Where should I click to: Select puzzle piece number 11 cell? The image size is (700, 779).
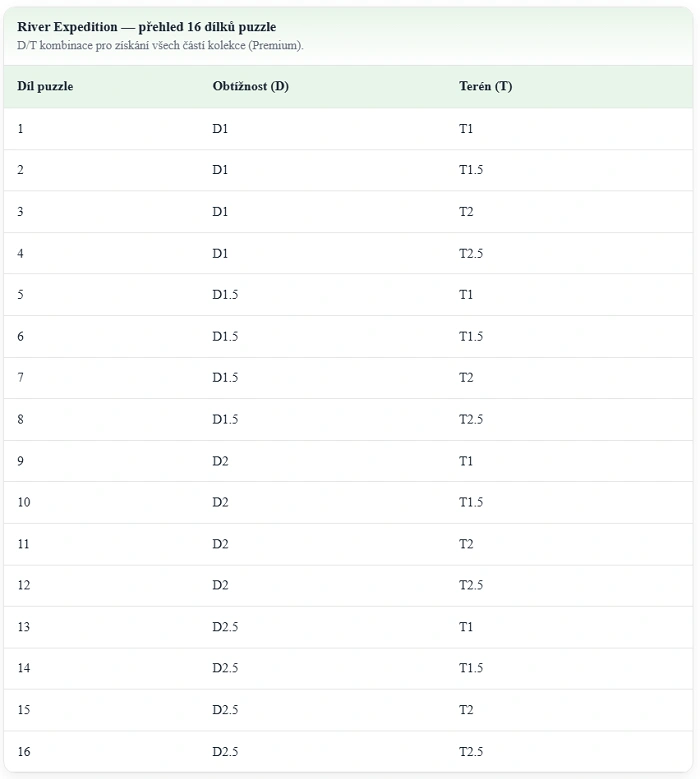click(x=24, y=544)
